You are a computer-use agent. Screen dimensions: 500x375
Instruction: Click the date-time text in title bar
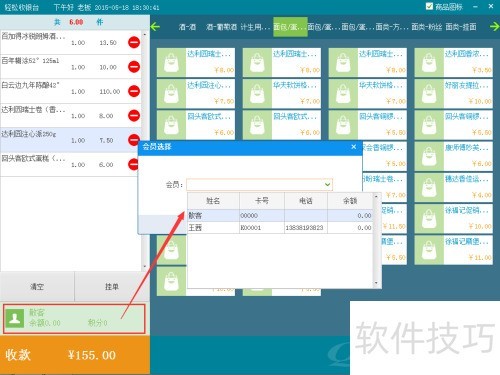(x=127, y=7)
